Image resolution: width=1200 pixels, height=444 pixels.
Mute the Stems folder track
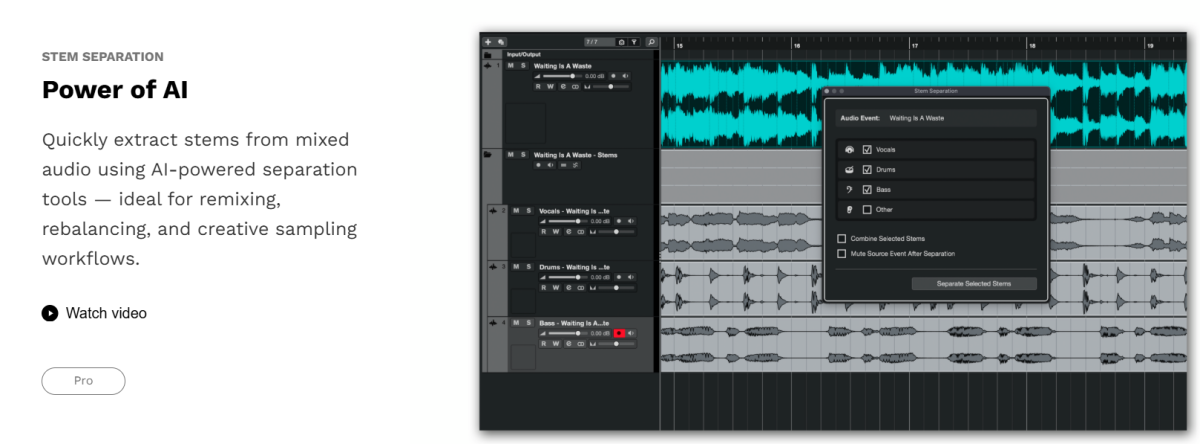click(510, 155)
